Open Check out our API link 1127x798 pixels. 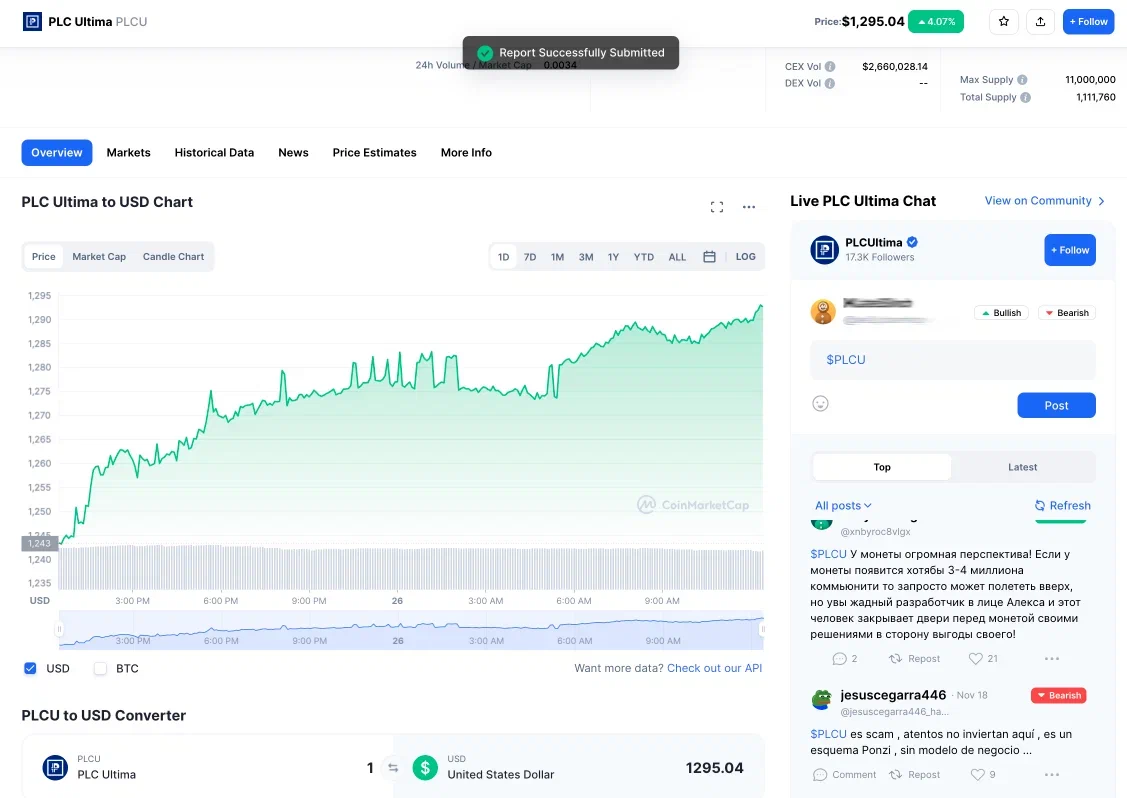[x=714, y=668]
